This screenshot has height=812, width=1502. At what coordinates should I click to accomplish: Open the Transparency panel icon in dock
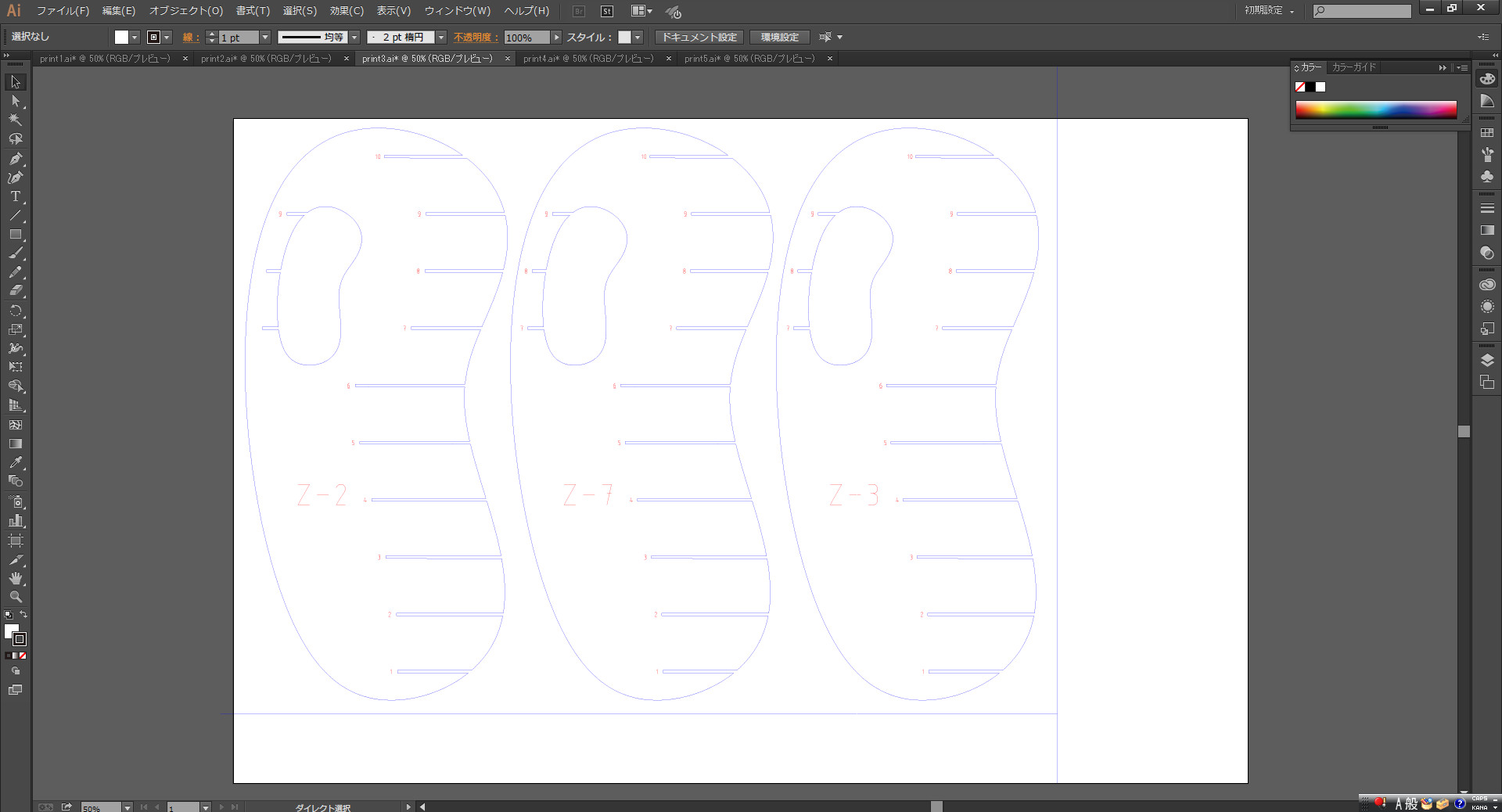coord(1487,253)
